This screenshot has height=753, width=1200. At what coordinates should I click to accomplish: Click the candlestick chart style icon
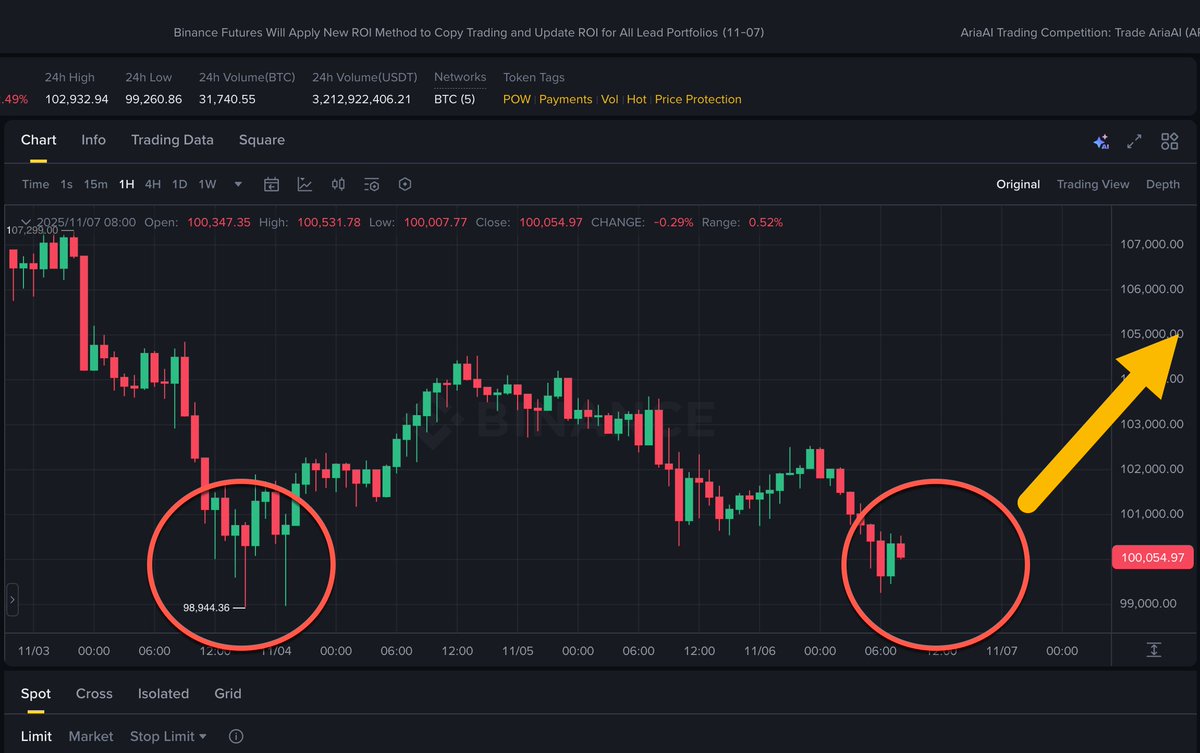(x=338, y=184)
